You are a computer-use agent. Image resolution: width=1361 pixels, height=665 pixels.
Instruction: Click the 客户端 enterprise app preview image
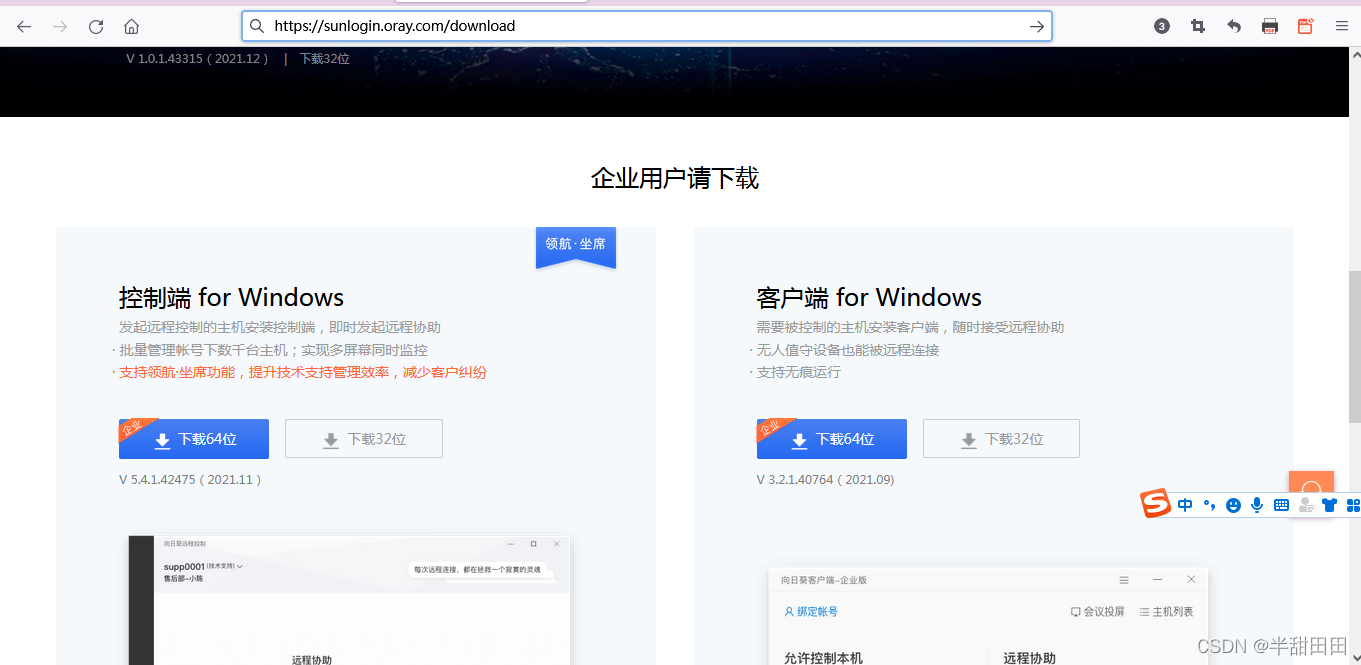[x=988, y=617]
